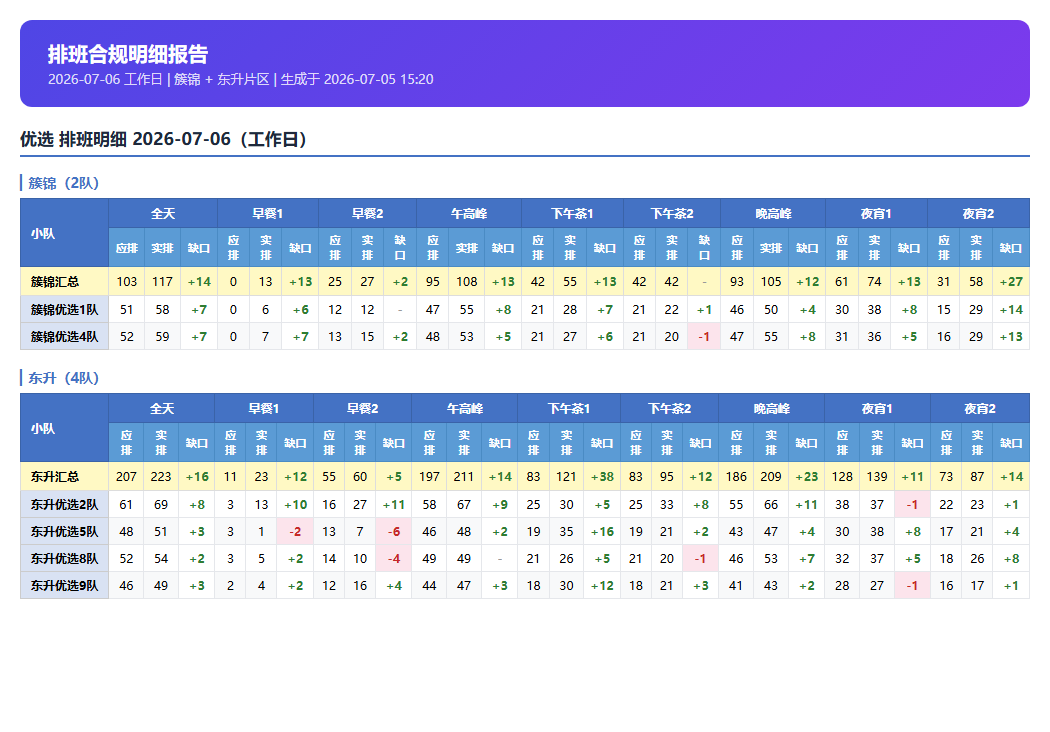Click 簇锦汇总 全天 应排 value 103
Viewport: 1050px width, 732px height.
coord(127,282)
